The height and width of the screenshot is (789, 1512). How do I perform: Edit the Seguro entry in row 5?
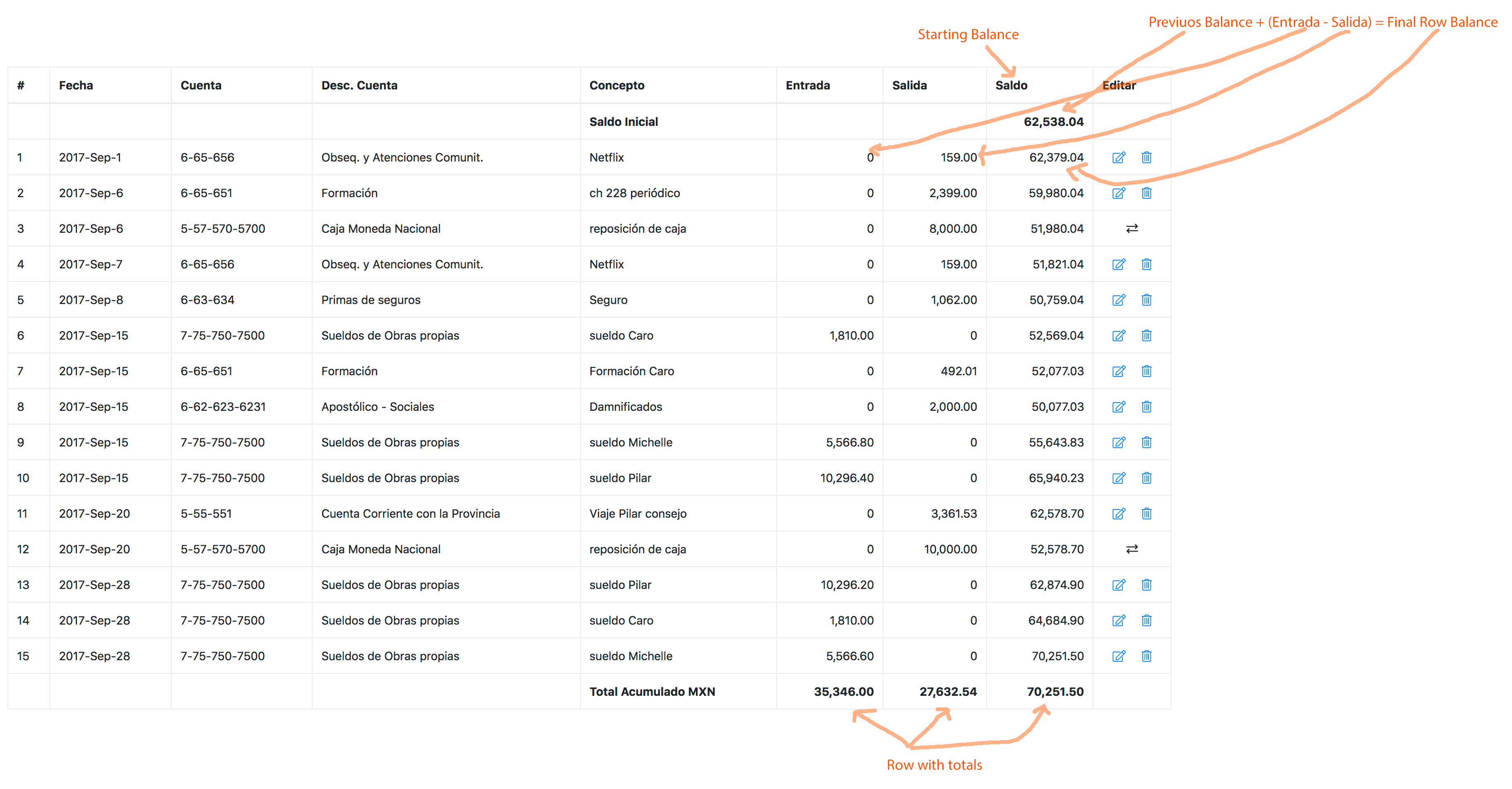(x=1119, y=300)
